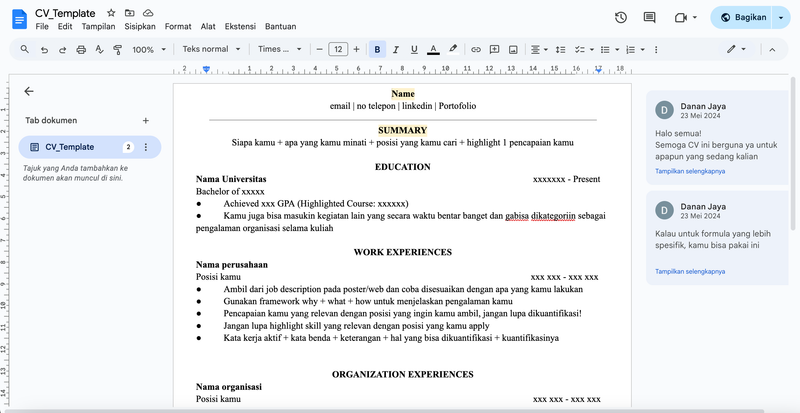Close the document tabs sidebar with back arrow
800x413 pixels.
(29, 91)
